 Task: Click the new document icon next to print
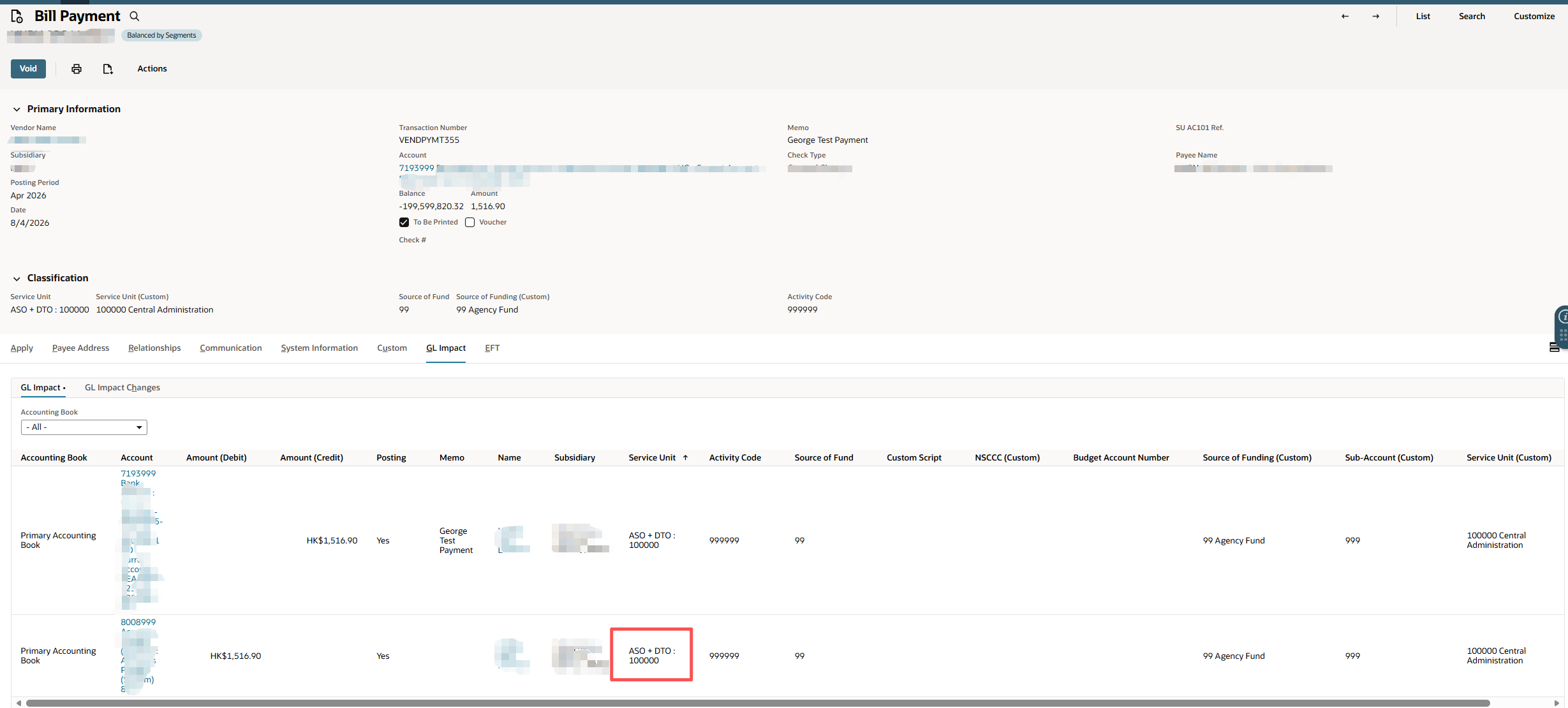[x=108, y=69]
